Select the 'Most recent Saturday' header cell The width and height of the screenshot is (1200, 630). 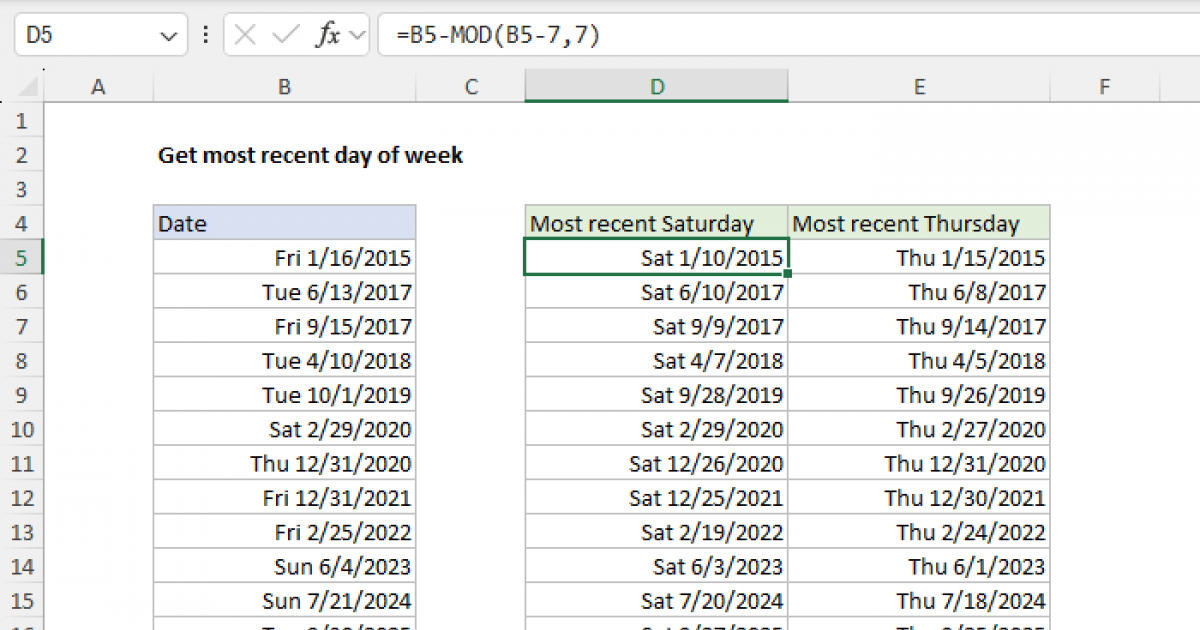point(656,223)
